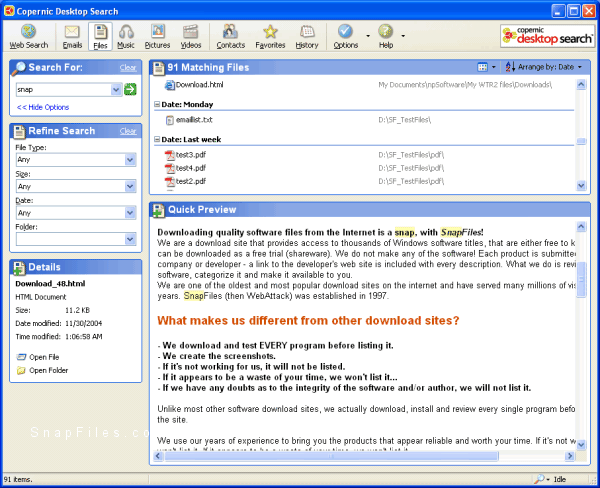Click the Open Folder link
This screenshot has width=600, height=488.
pyautogui.click(x=49, y=370)
